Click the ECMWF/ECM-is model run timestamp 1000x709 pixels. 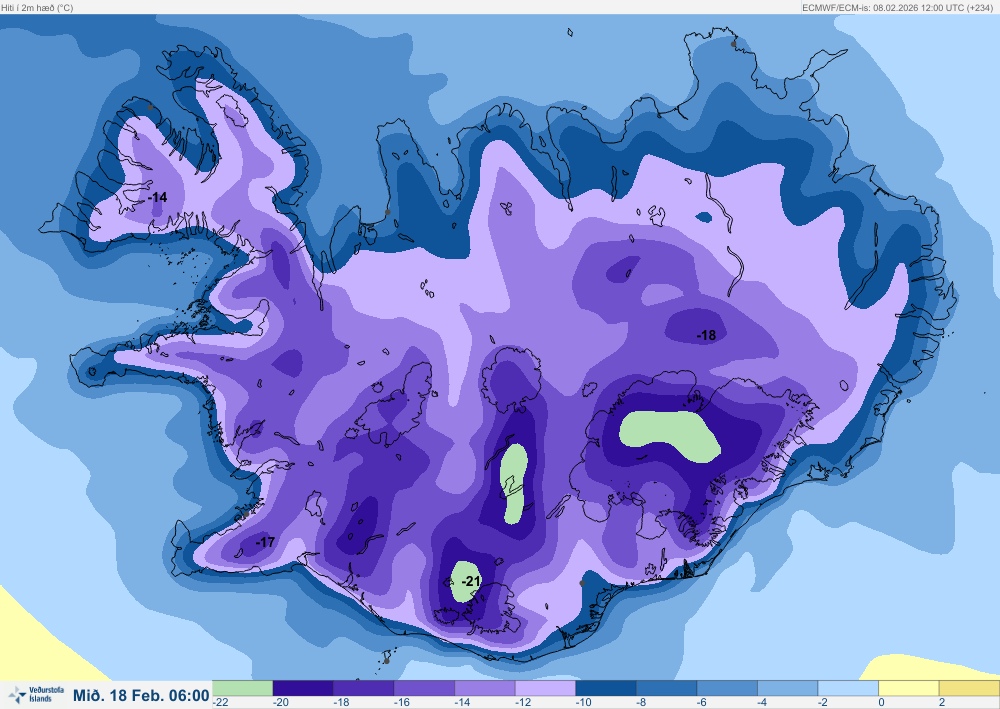click(897, 8)
